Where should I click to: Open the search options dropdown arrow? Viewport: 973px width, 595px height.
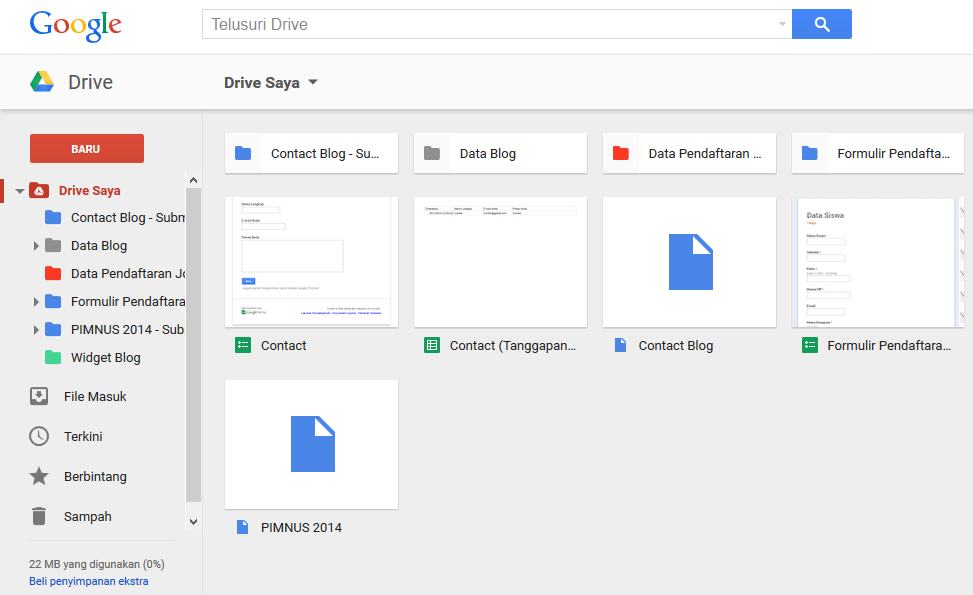tap(781, 23)
